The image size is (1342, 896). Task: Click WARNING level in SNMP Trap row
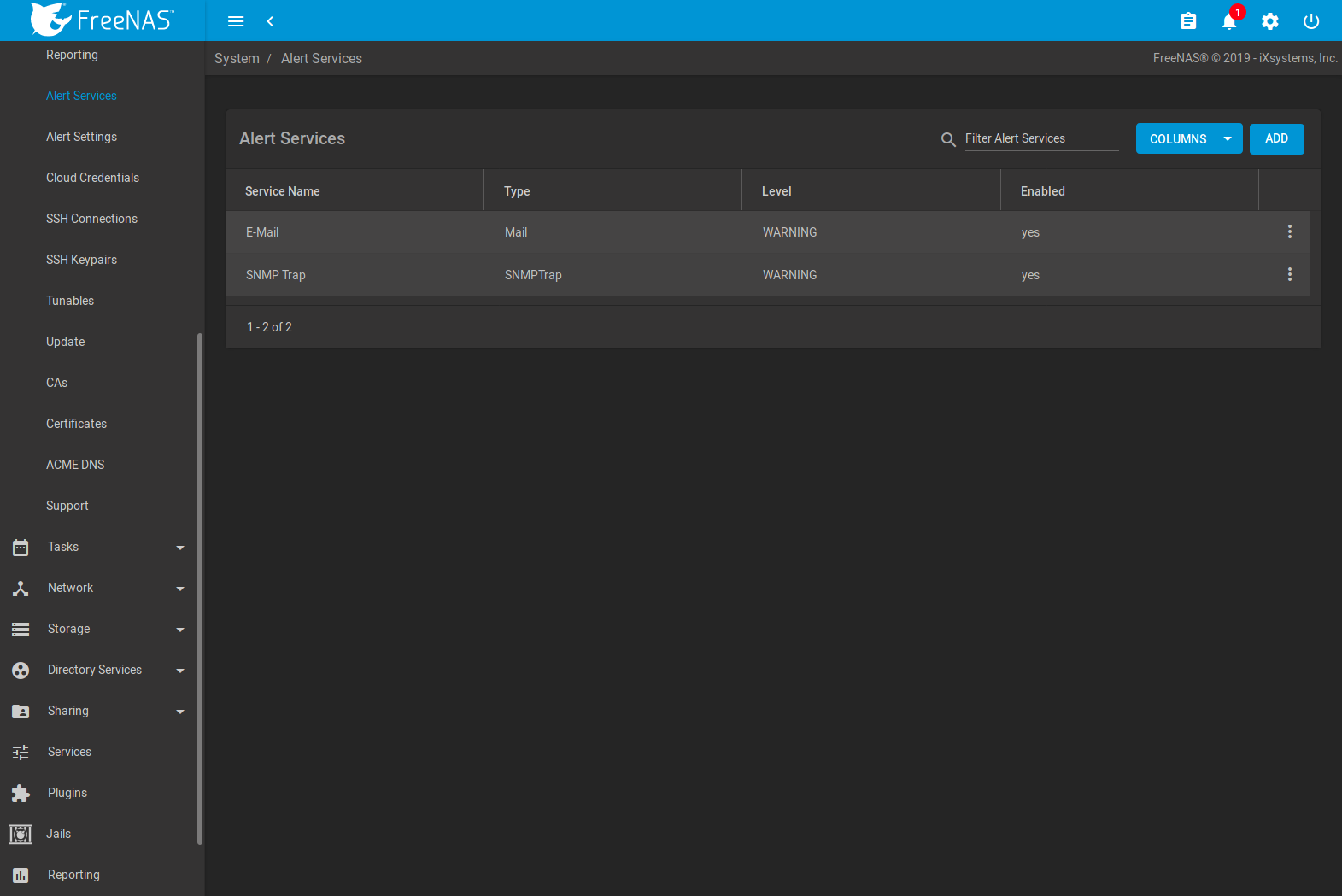pos(789,275)
